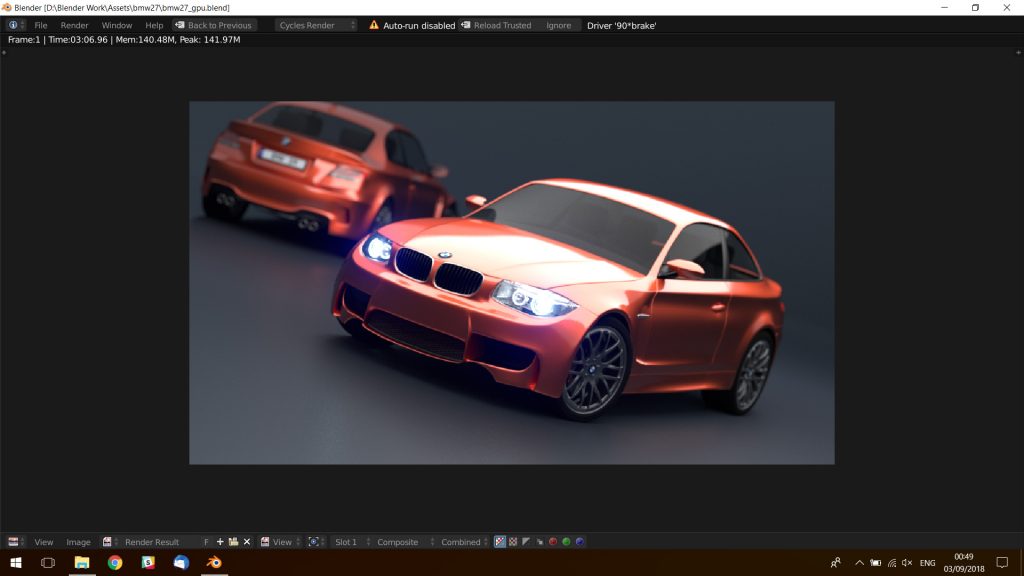Click the Wi-Fi network tray icon
The width and height of the screenshot is (1024, 576).
point(891,562)
